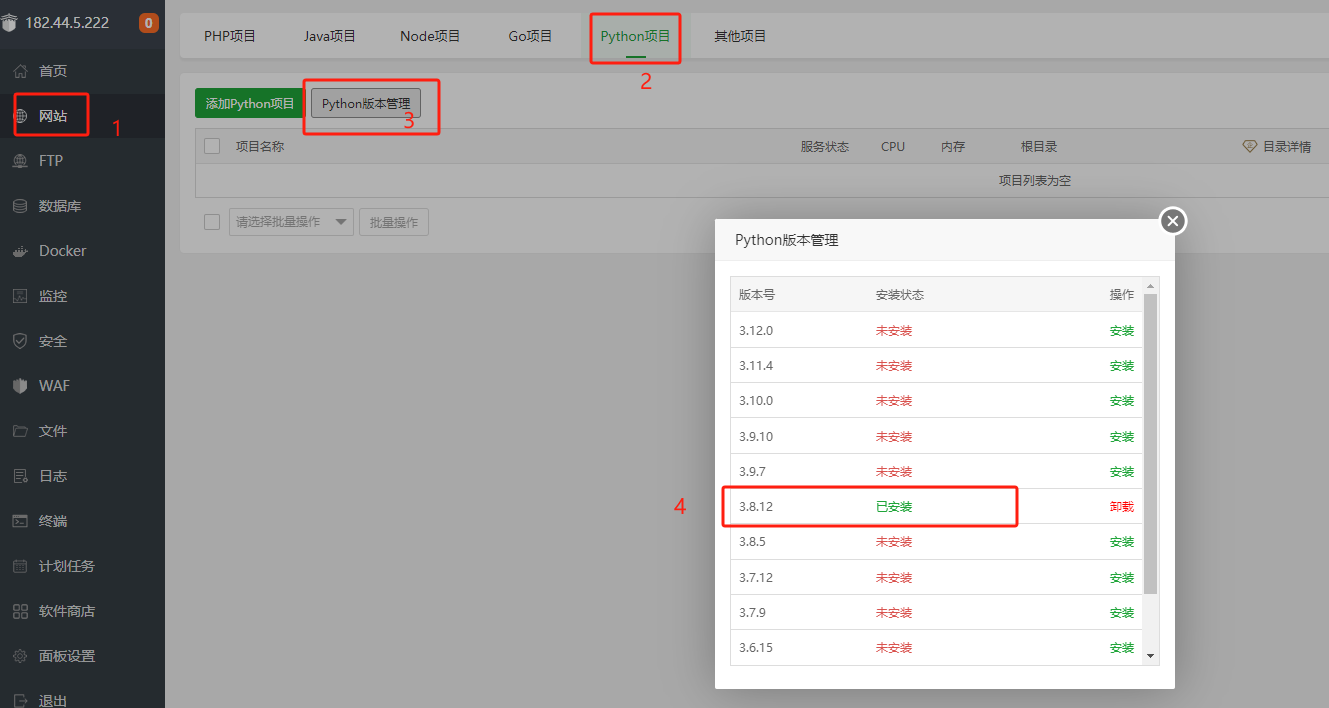Switch to the PHP项目 tab
The height and width of the screenshot is (708, 1329).
pos(230,36)
